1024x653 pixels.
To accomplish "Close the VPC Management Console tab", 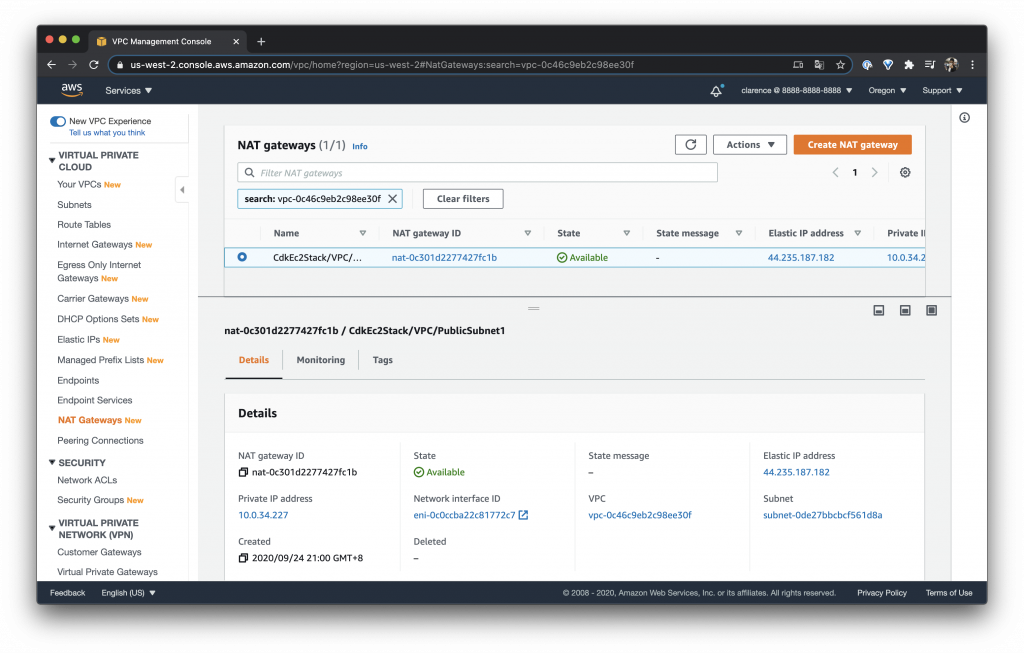I will 236,41.
